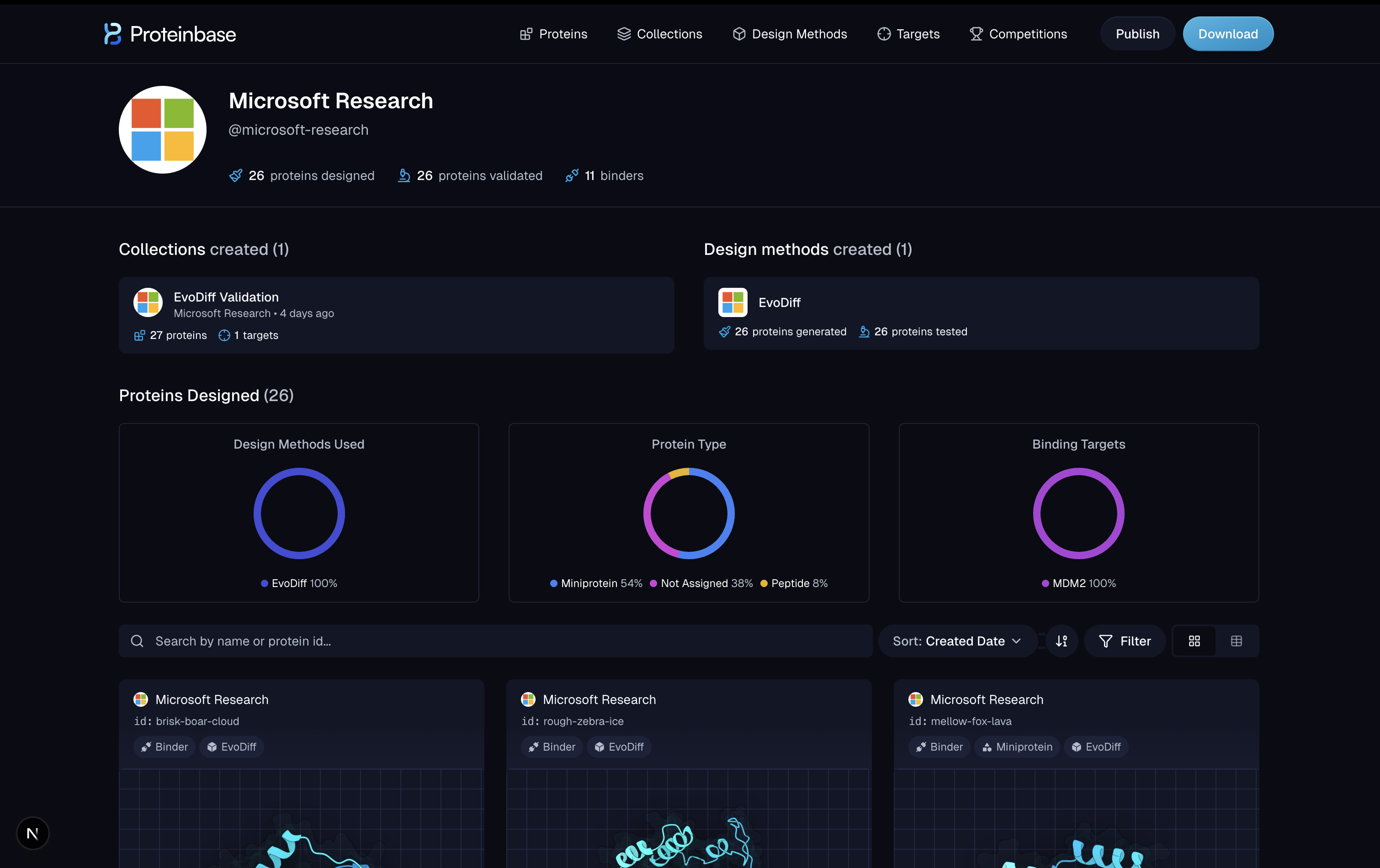
Task: Click the Design Methods Used donut chart
Action: tap(299, 513)
